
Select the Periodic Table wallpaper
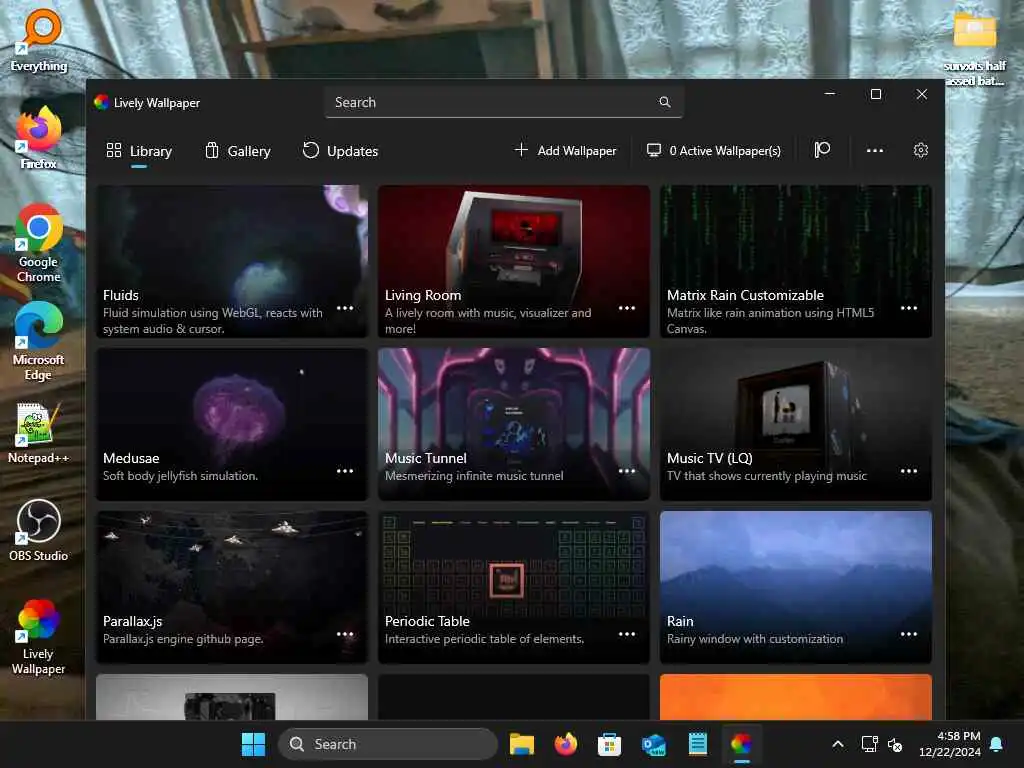coord(514,587)
